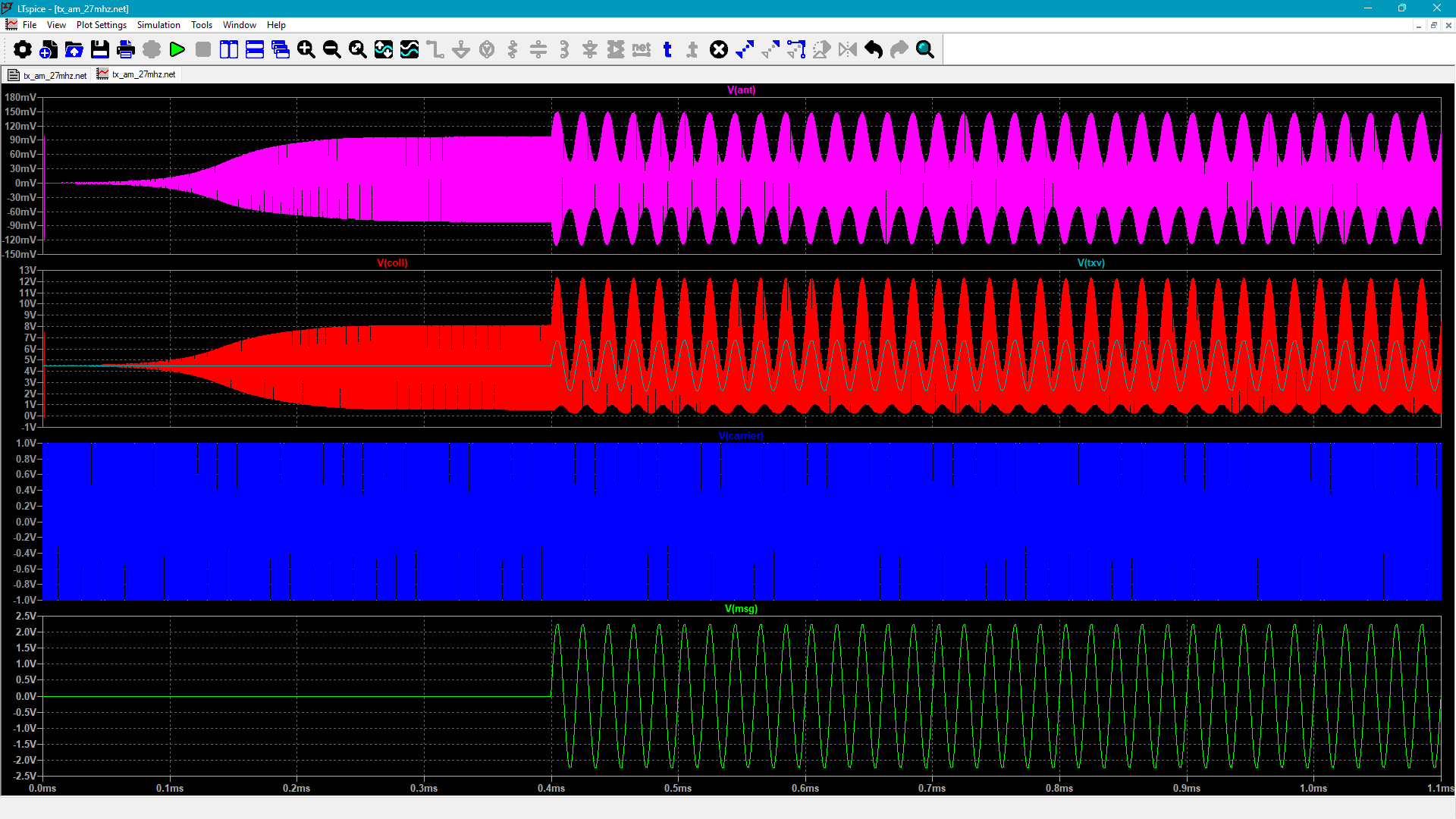Switch to tx_am_27mhz.net netlist tab
This screenshot has width=1456, height=819.
tap(47, 75)
